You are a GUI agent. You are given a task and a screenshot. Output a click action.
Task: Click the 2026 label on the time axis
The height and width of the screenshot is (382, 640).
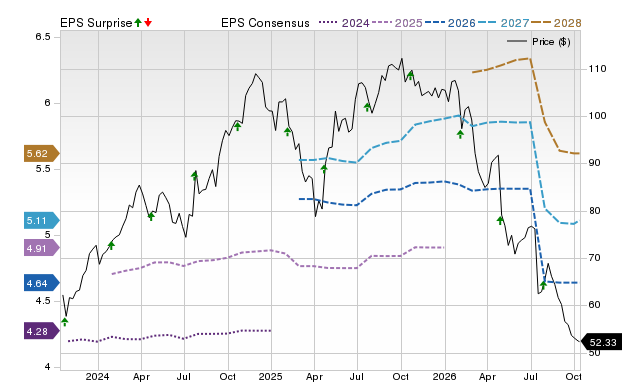click(x=444, y=376)
